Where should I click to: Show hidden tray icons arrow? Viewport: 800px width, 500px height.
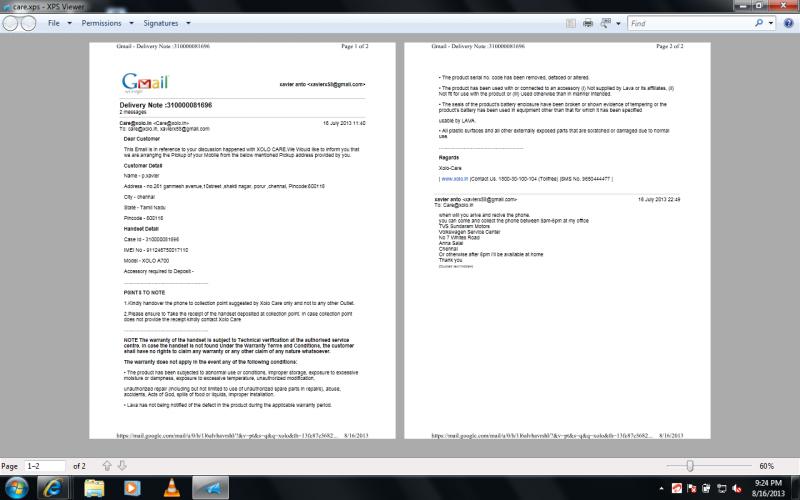(661, 489)
